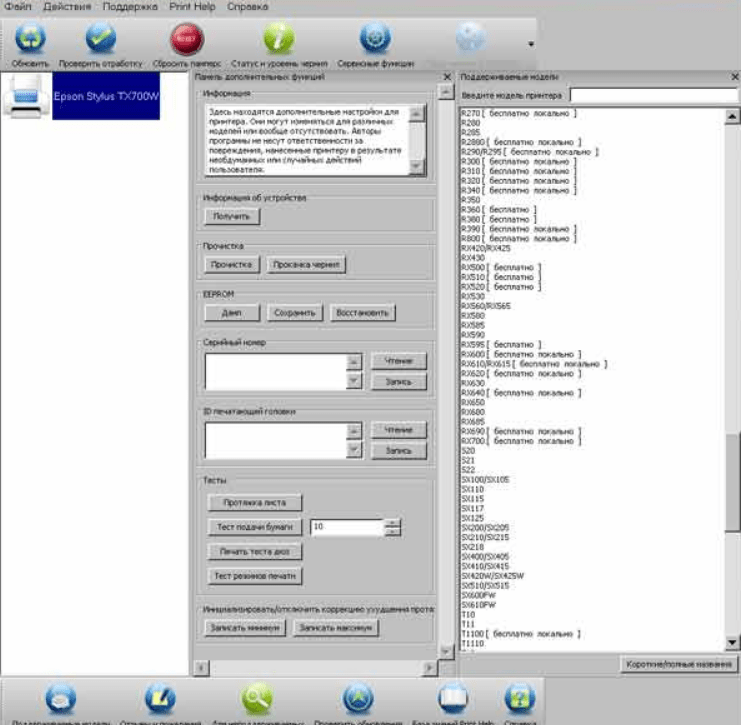Click the Печать теста дюз button
Screen dimensions: 741x725
254,552
